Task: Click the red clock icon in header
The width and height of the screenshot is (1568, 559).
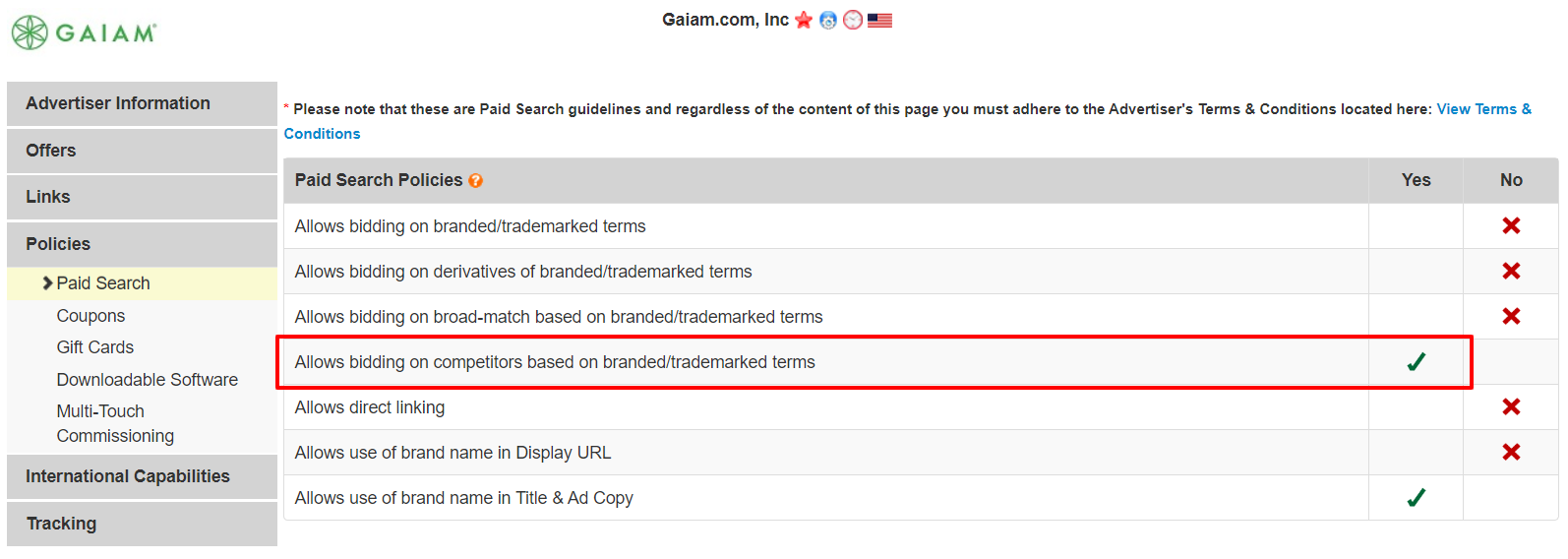Action: [853, 20]
